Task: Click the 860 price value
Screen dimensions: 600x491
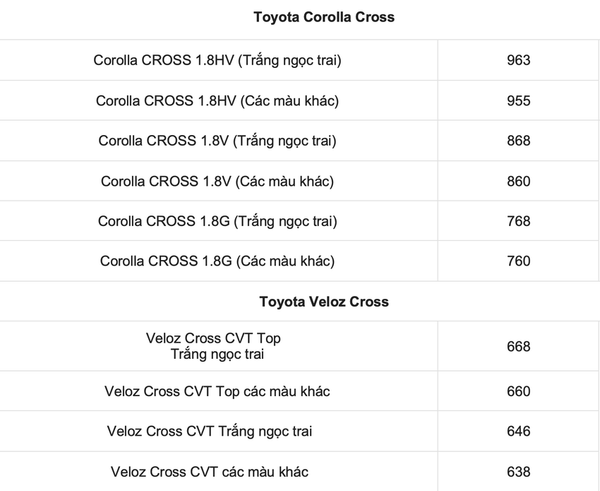Action: pos(518,181)
